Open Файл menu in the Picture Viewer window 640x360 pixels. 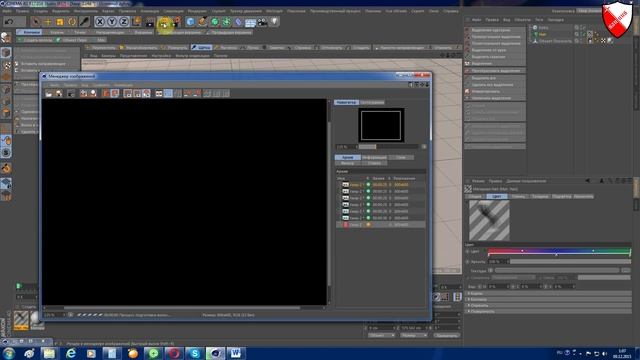pos(54,85)
